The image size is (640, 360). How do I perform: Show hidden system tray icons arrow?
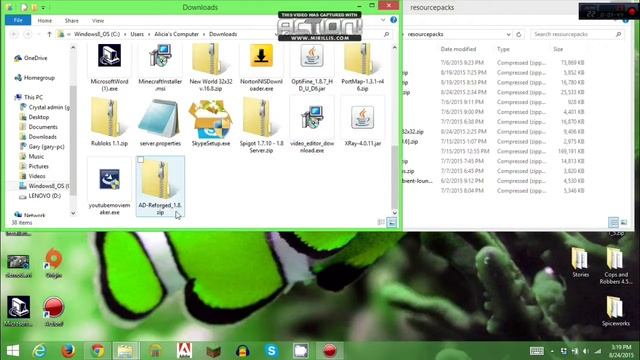click(x=552, y=351)
